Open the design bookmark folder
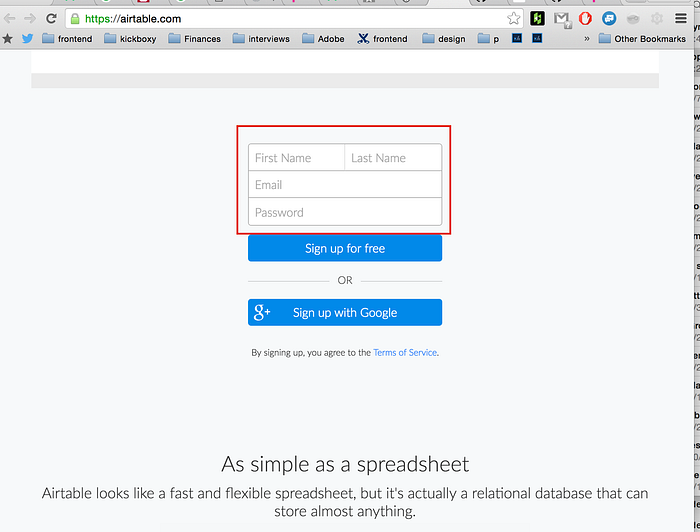The width and height of the screenshot is (700, 532). coord(443,39)
